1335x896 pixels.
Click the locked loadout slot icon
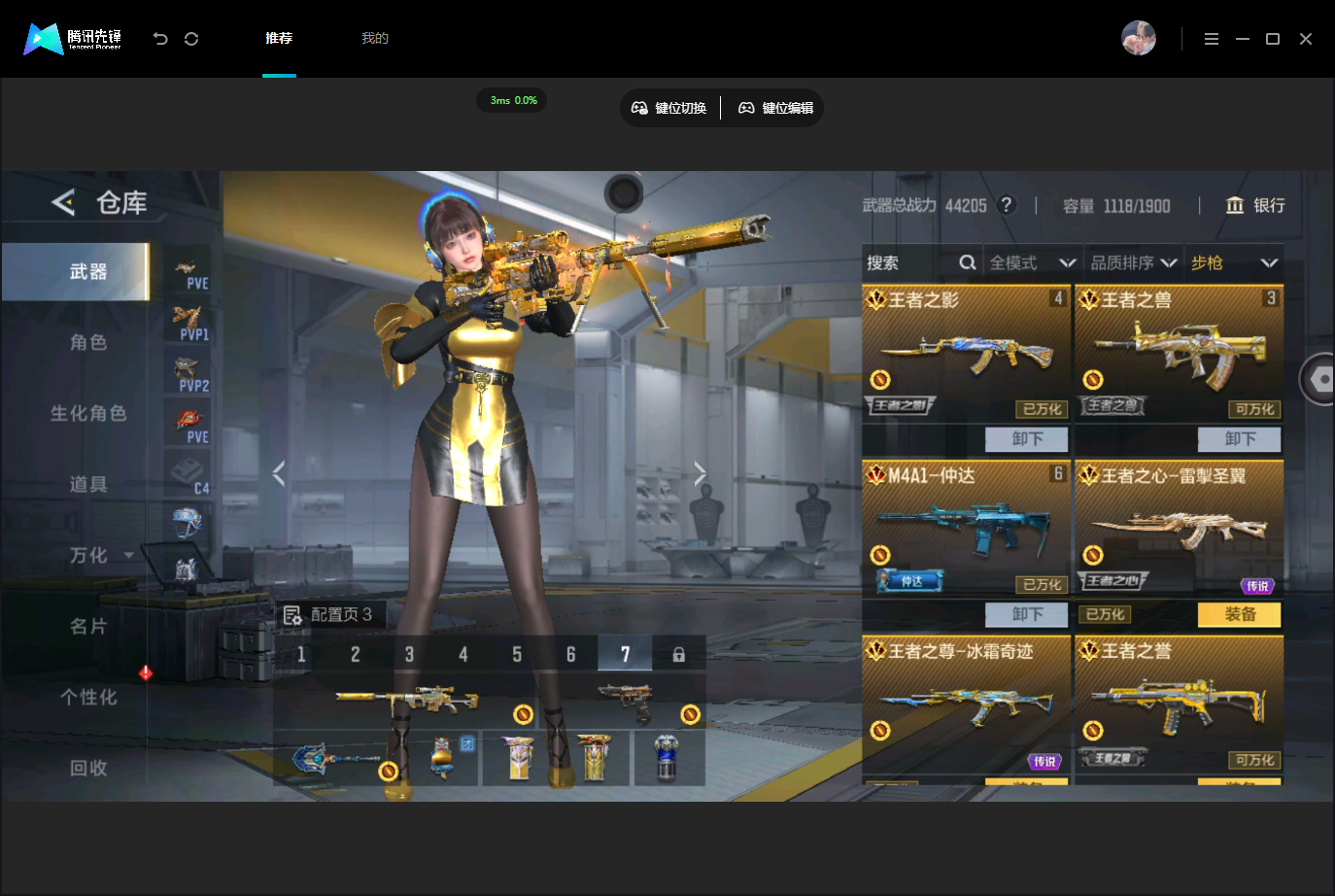[x=679, y=655]
